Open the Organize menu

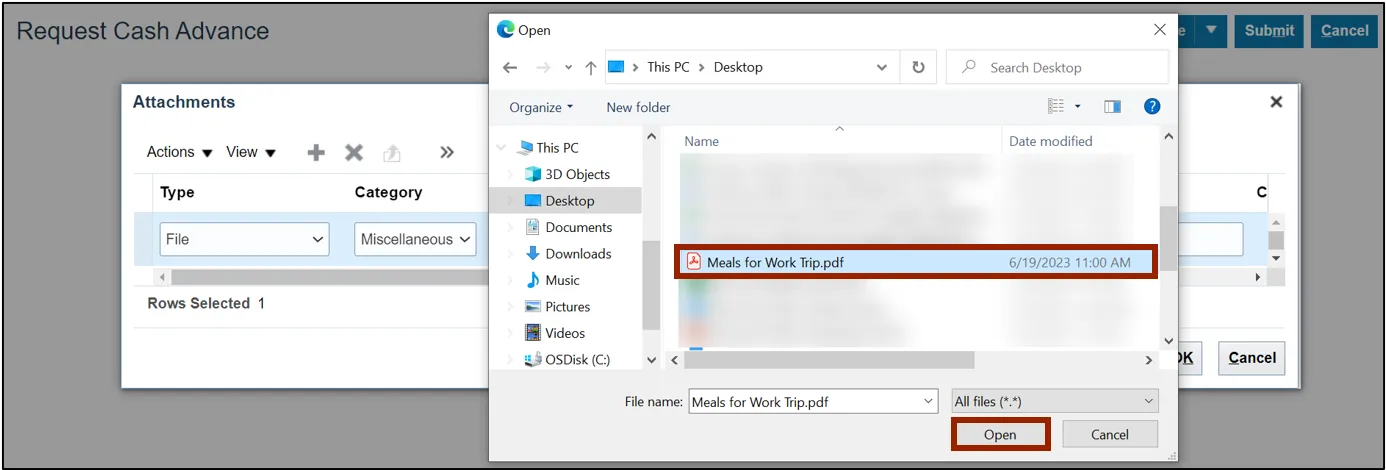coord(541,107)
